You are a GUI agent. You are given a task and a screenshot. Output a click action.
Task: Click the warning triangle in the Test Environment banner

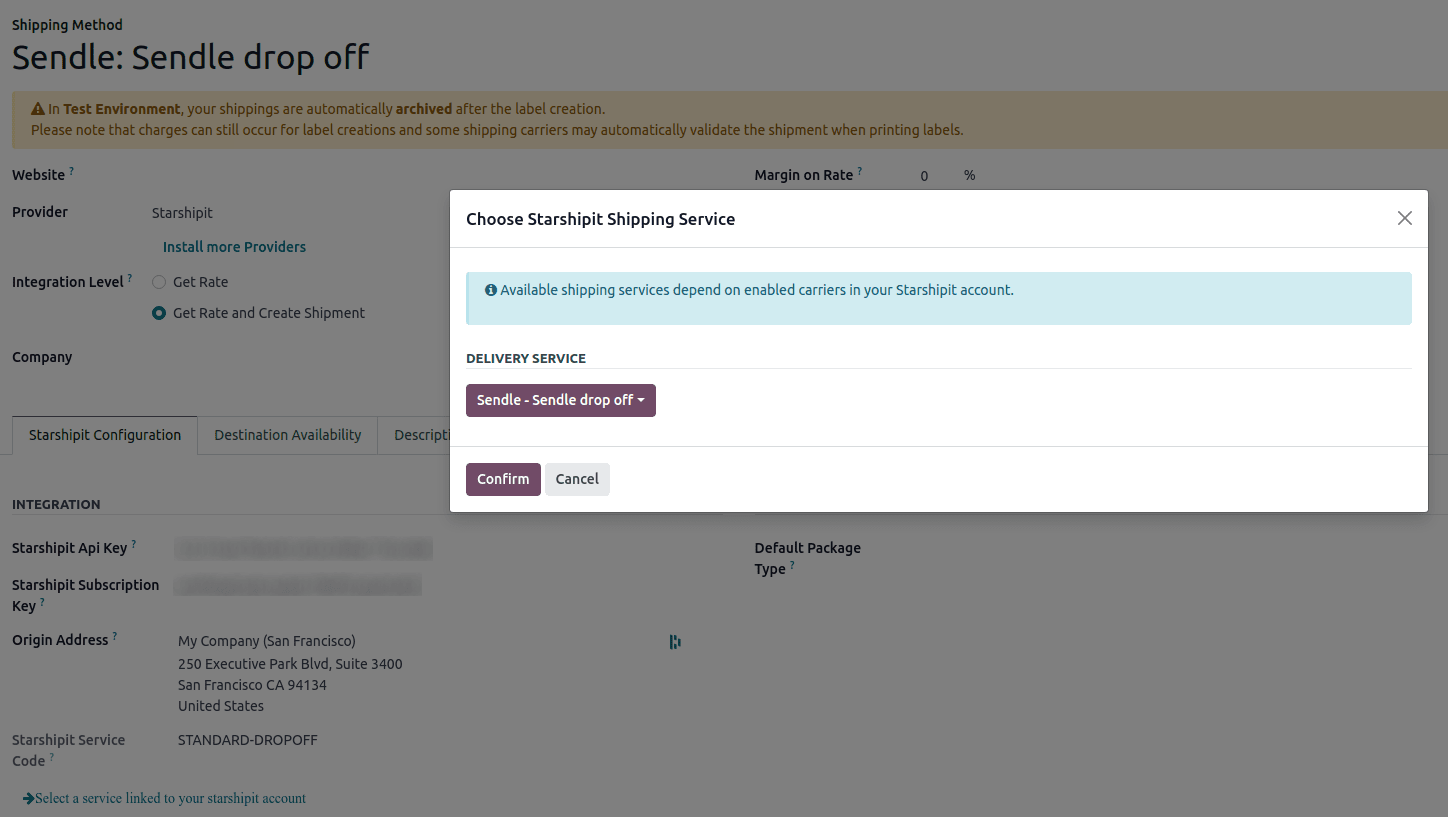pos(38,108)
